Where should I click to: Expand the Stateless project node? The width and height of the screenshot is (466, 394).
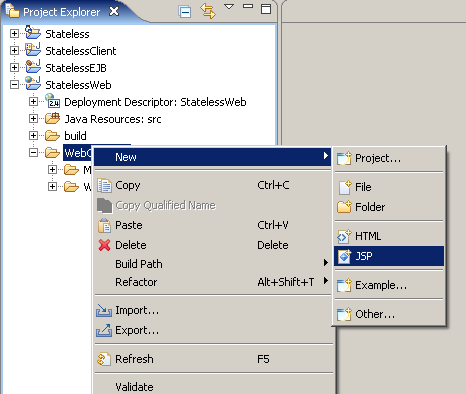(x=14, y=34)
